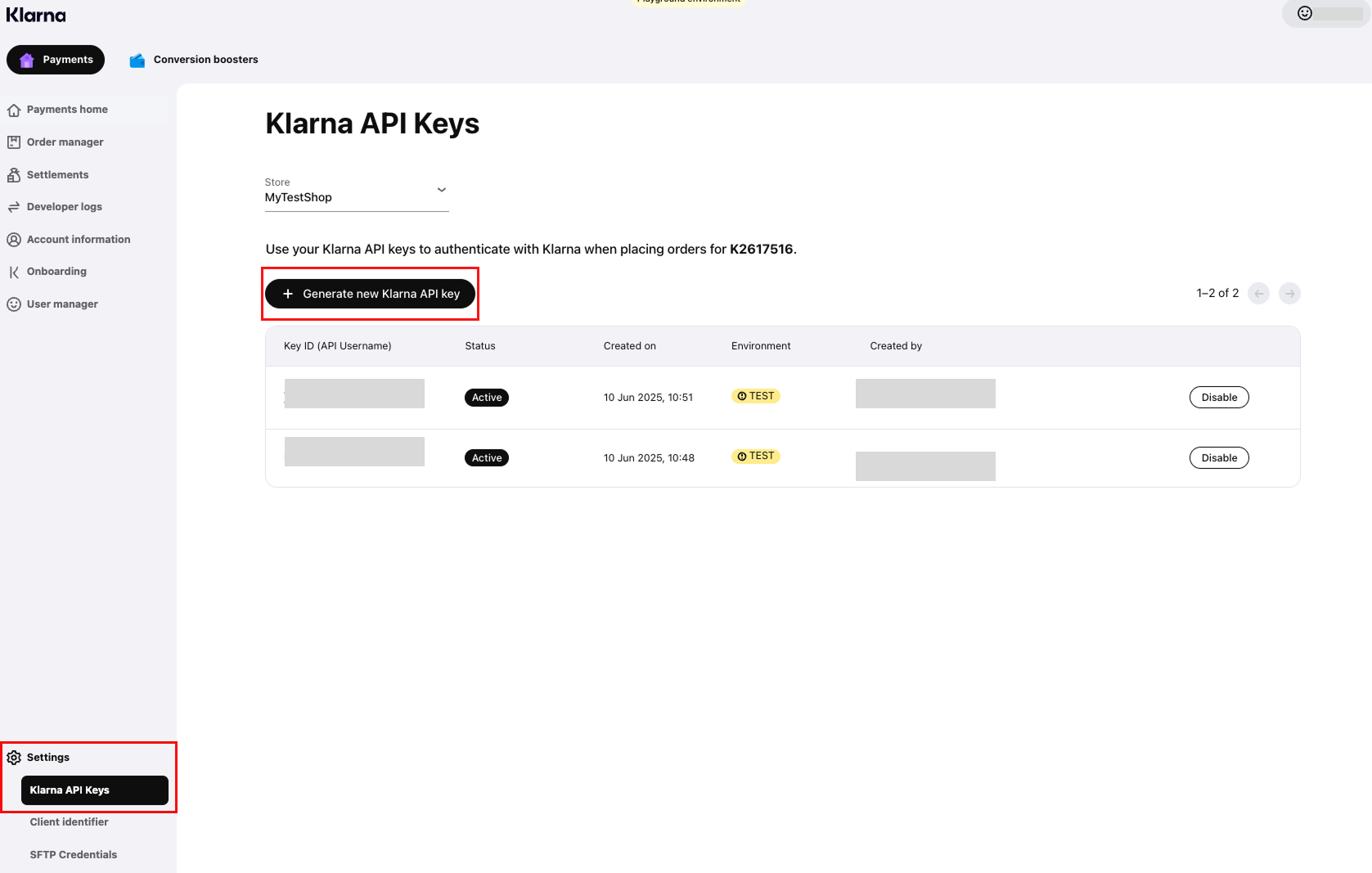Click the '1–2 of 2' pagination text
The image size is (1372, 873).
pyautogui.click(x=1217, y=293)
